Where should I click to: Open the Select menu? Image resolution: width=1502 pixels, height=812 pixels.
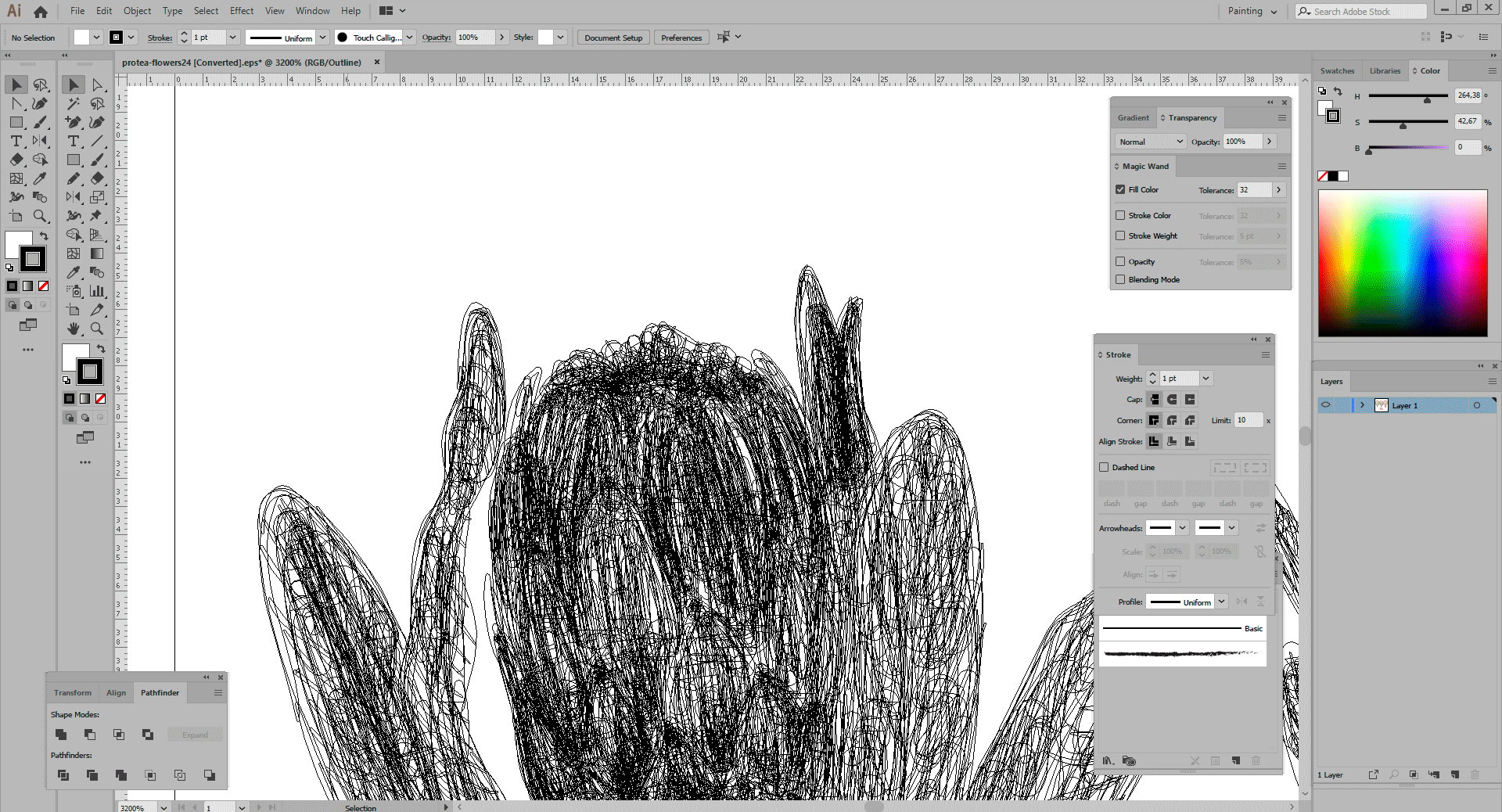(x=206, y=11)
